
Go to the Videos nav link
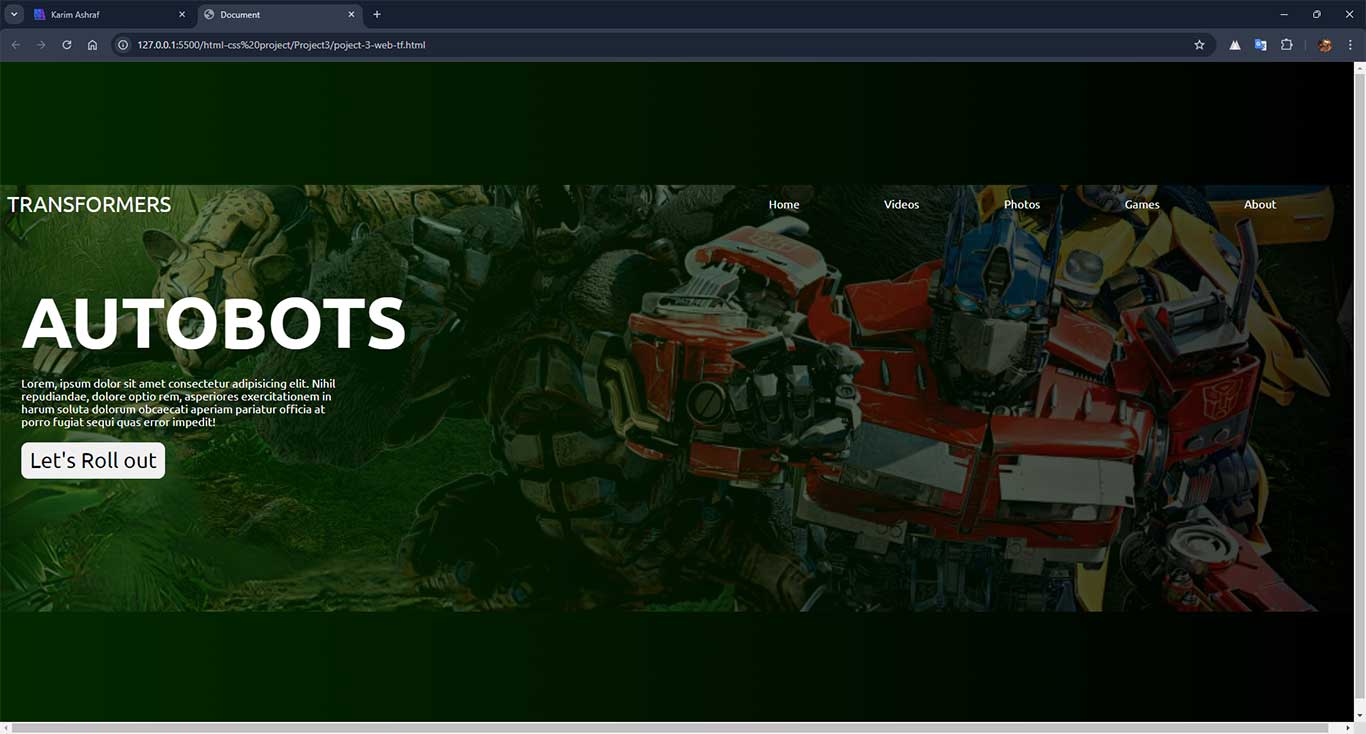[901, 205]
